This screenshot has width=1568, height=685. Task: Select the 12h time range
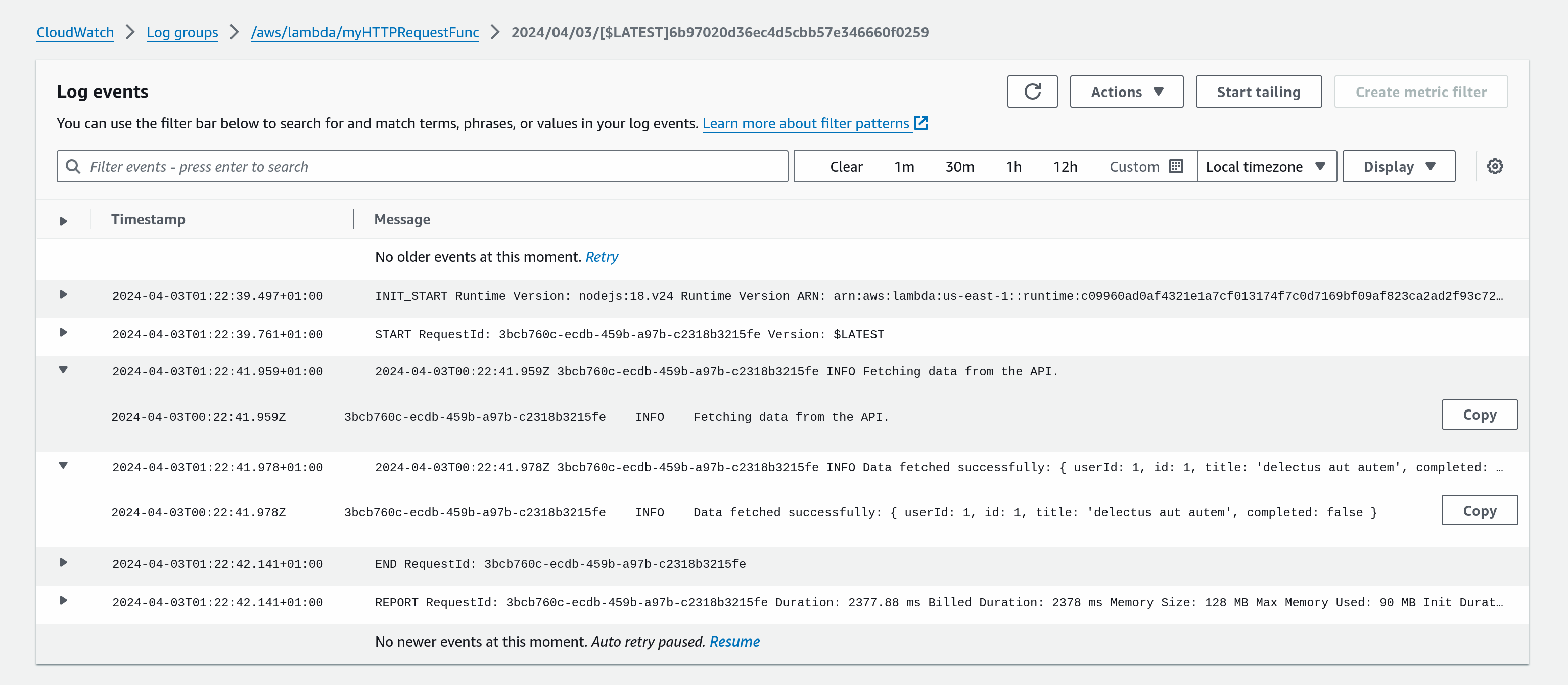click(x=1065, y=166)
